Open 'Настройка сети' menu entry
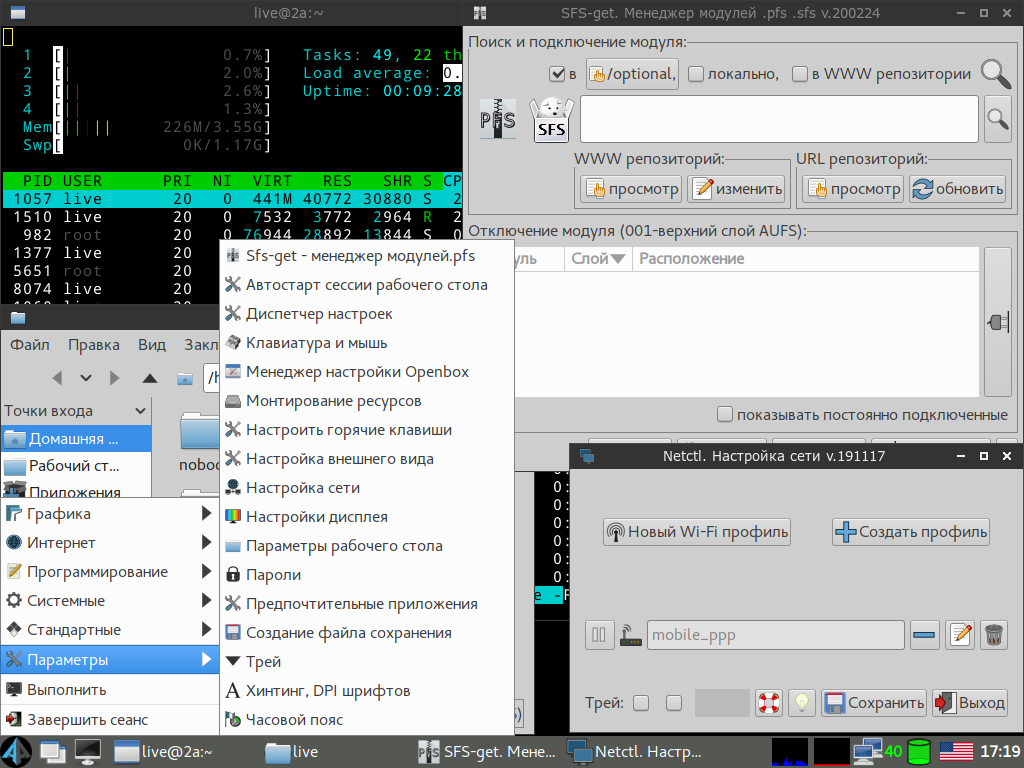This screenshot has width=1024, height=768. [302, 488]
